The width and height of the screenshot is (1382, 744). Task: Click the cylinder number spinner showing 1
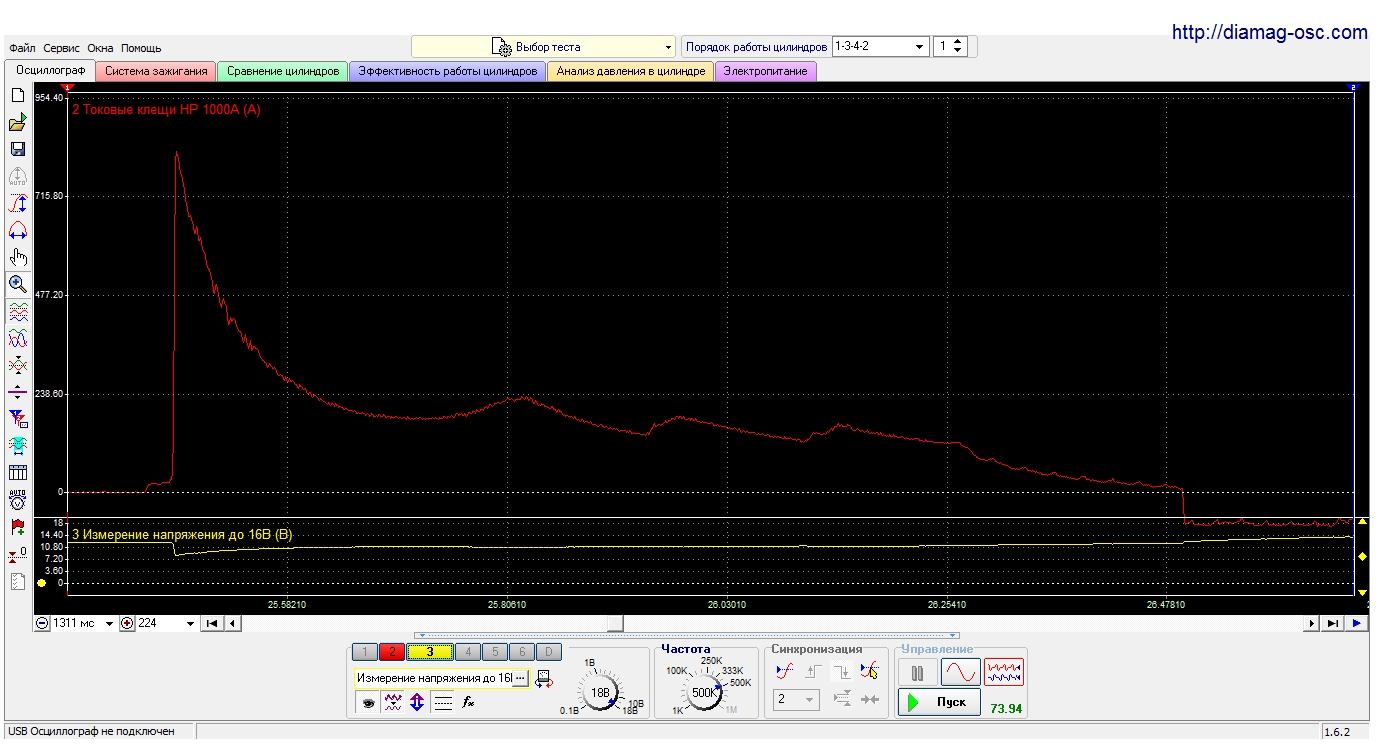[x=949, y=47]
